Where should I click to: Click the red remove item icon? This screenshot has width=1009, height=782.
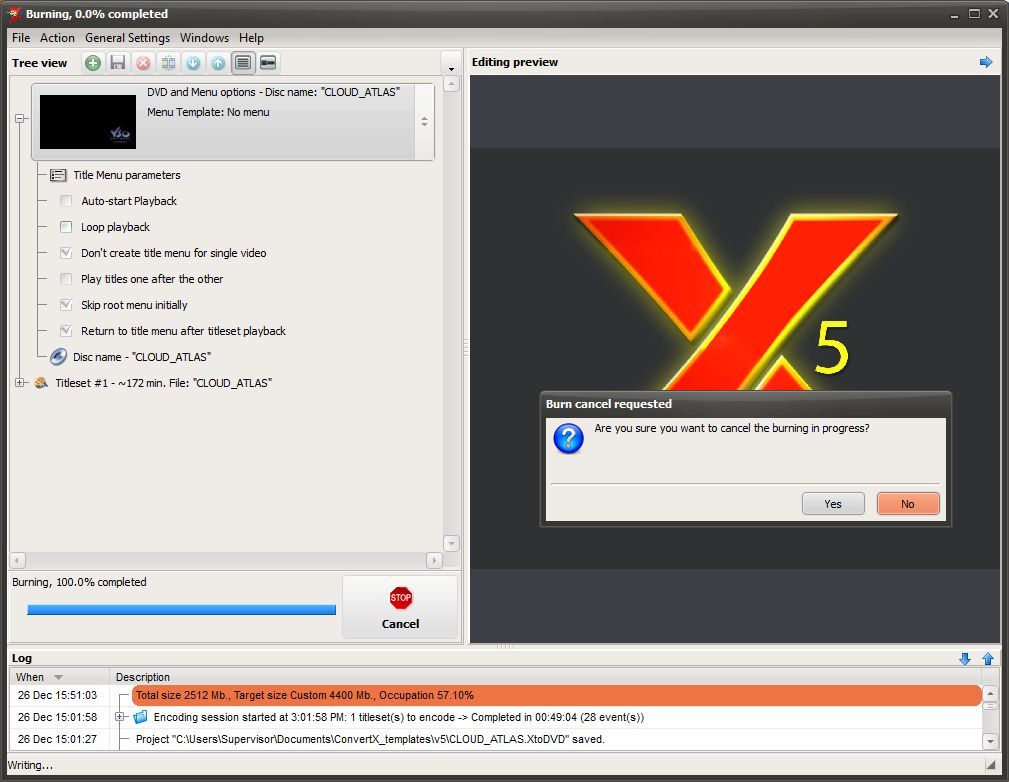(143, 62)
